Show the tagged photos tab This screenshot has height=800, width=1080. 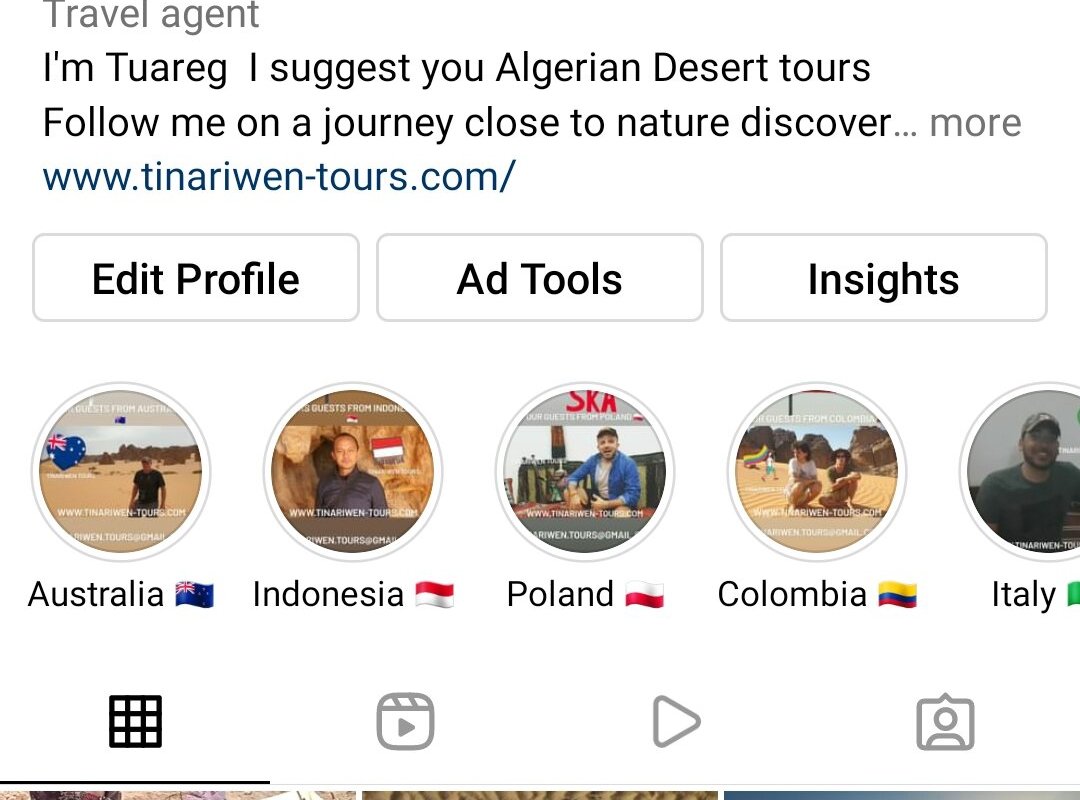[945, 721]
